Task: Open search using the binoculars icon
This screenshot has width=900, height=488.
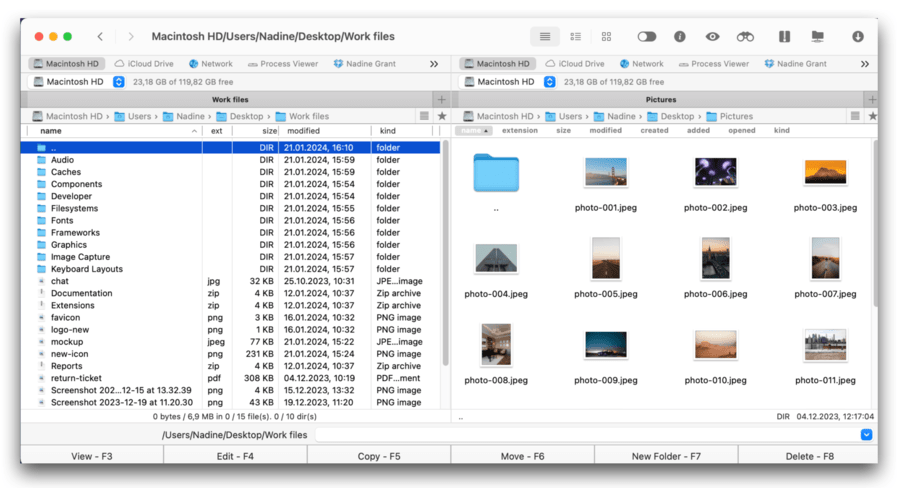Action: 745,37
